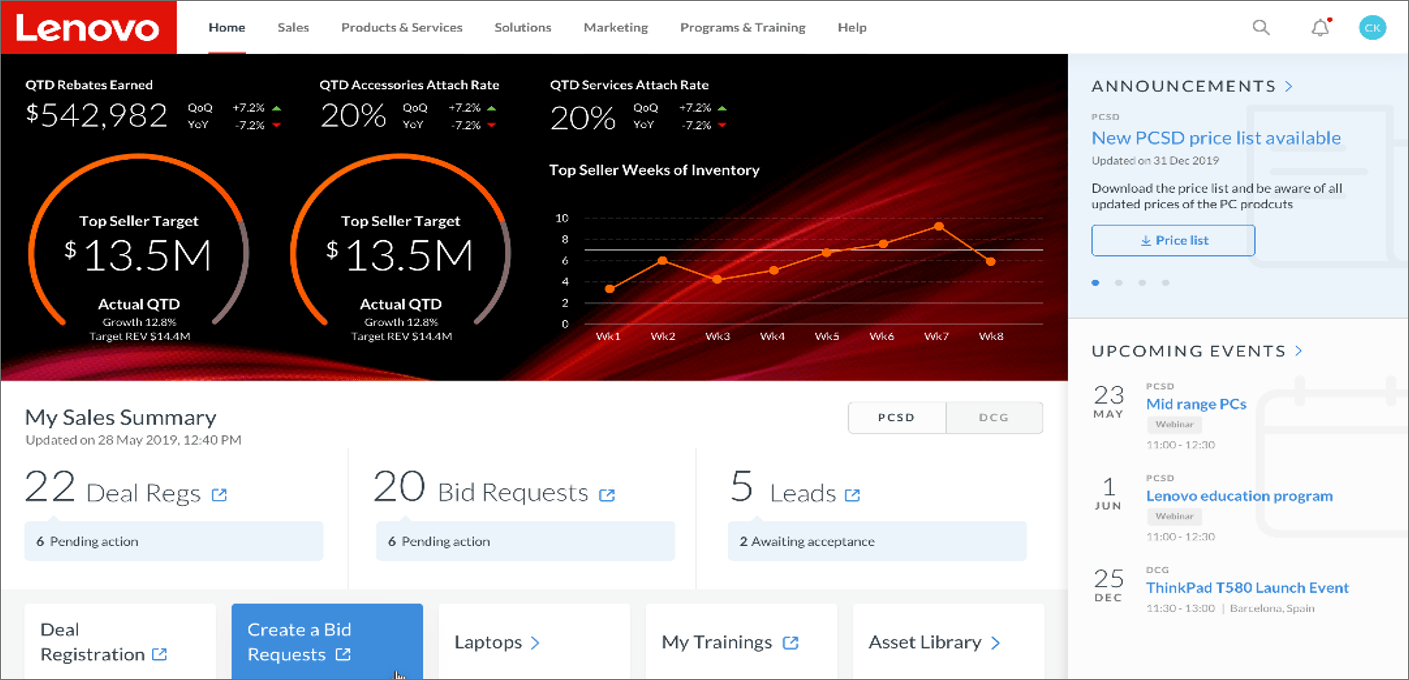Viewport: 1409px width, 680px height.
Task: Click the Upcoming Events heading
Action: (1188, 351)
